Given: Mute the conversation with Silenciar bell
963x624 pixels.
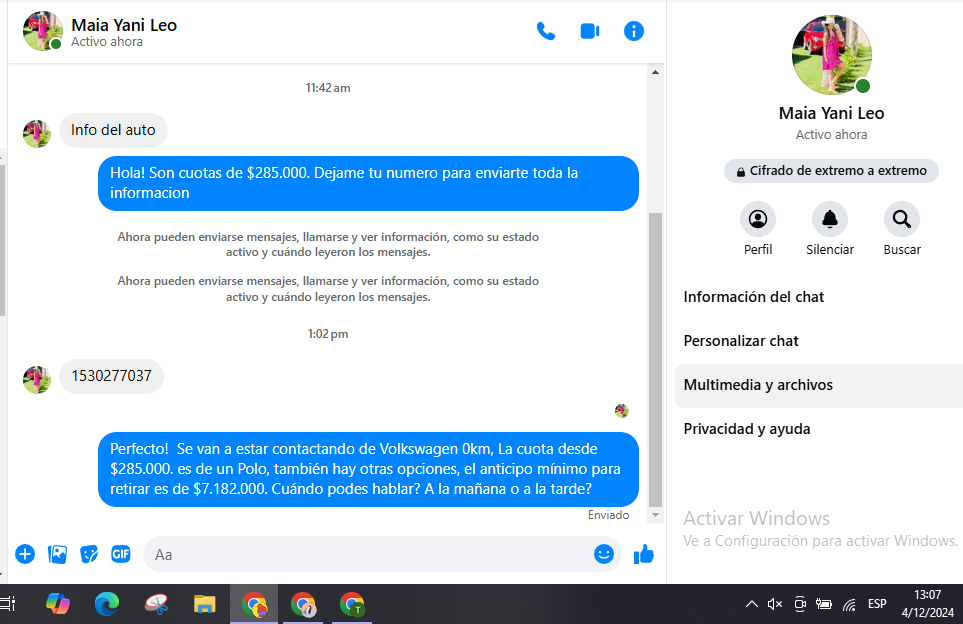Looking at the screenshot, I should click(830, 219).
